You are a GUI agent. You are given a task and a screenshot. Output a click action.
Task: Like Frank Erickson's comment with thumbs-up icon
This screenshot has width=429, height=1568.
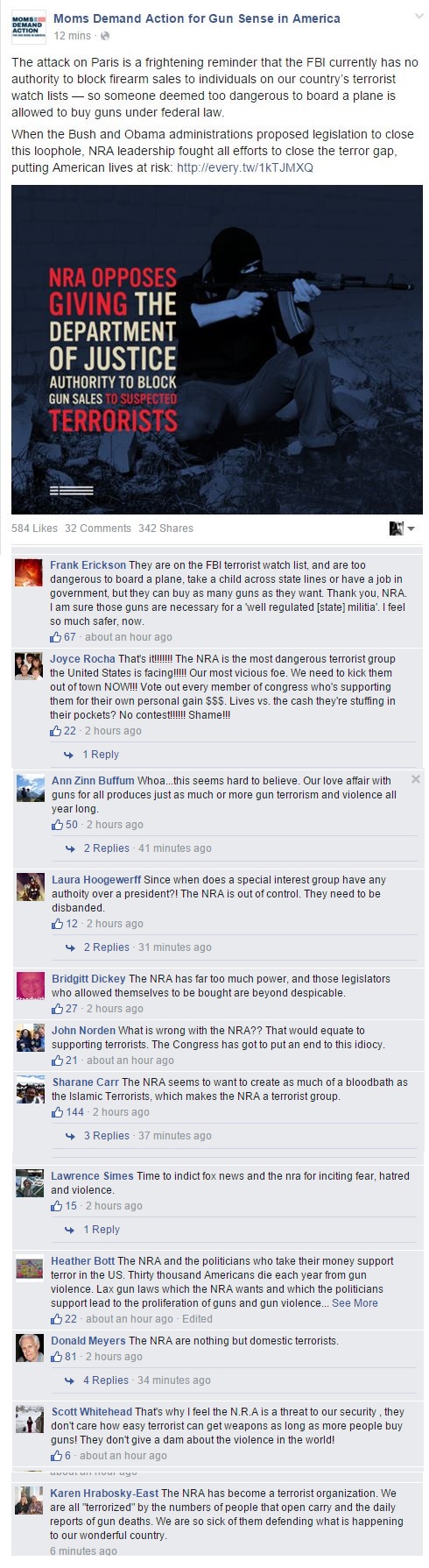click(56, 637)
